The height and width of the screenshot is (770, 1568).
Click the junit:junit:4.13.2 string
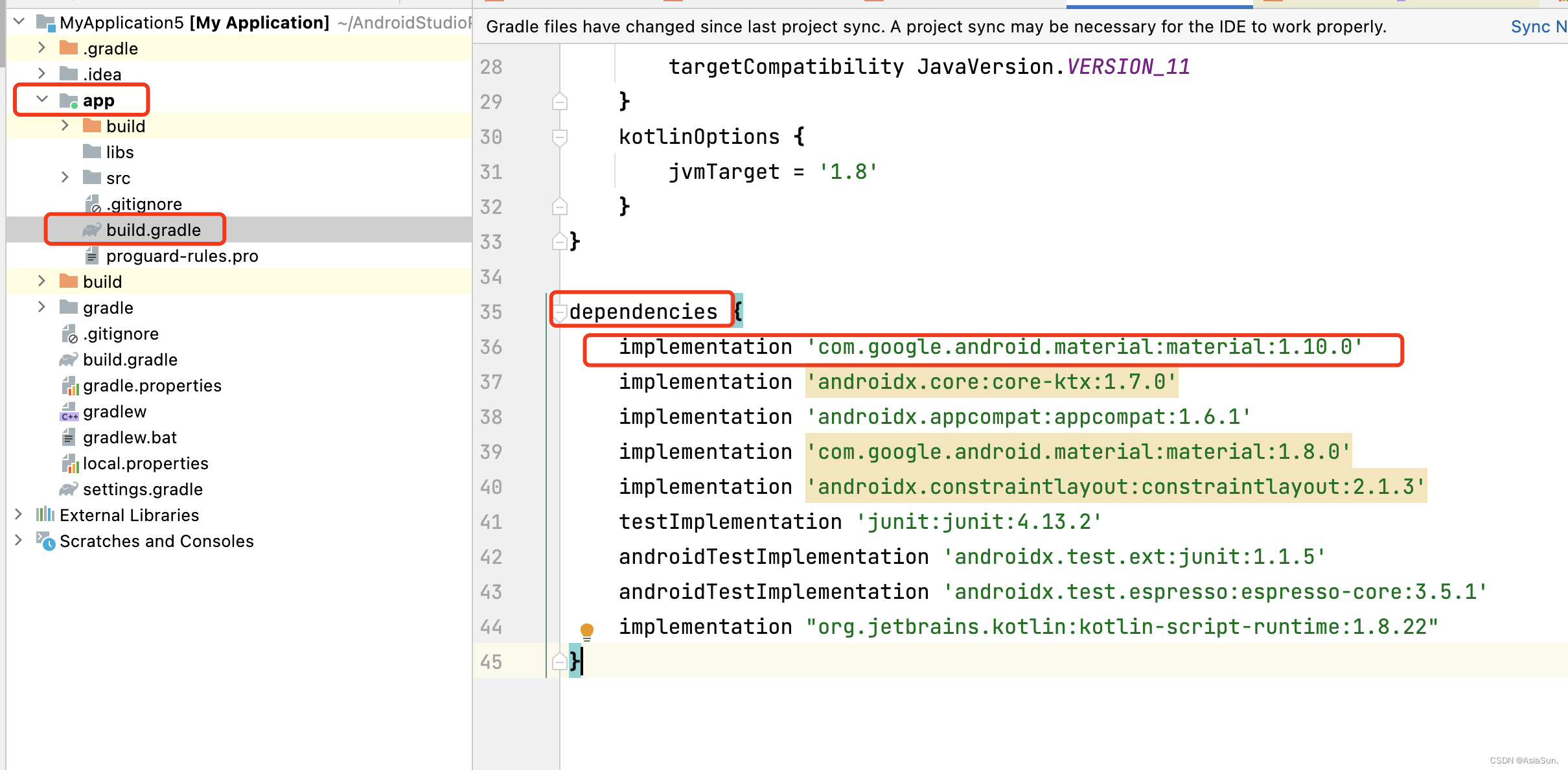tap(978, 522)
